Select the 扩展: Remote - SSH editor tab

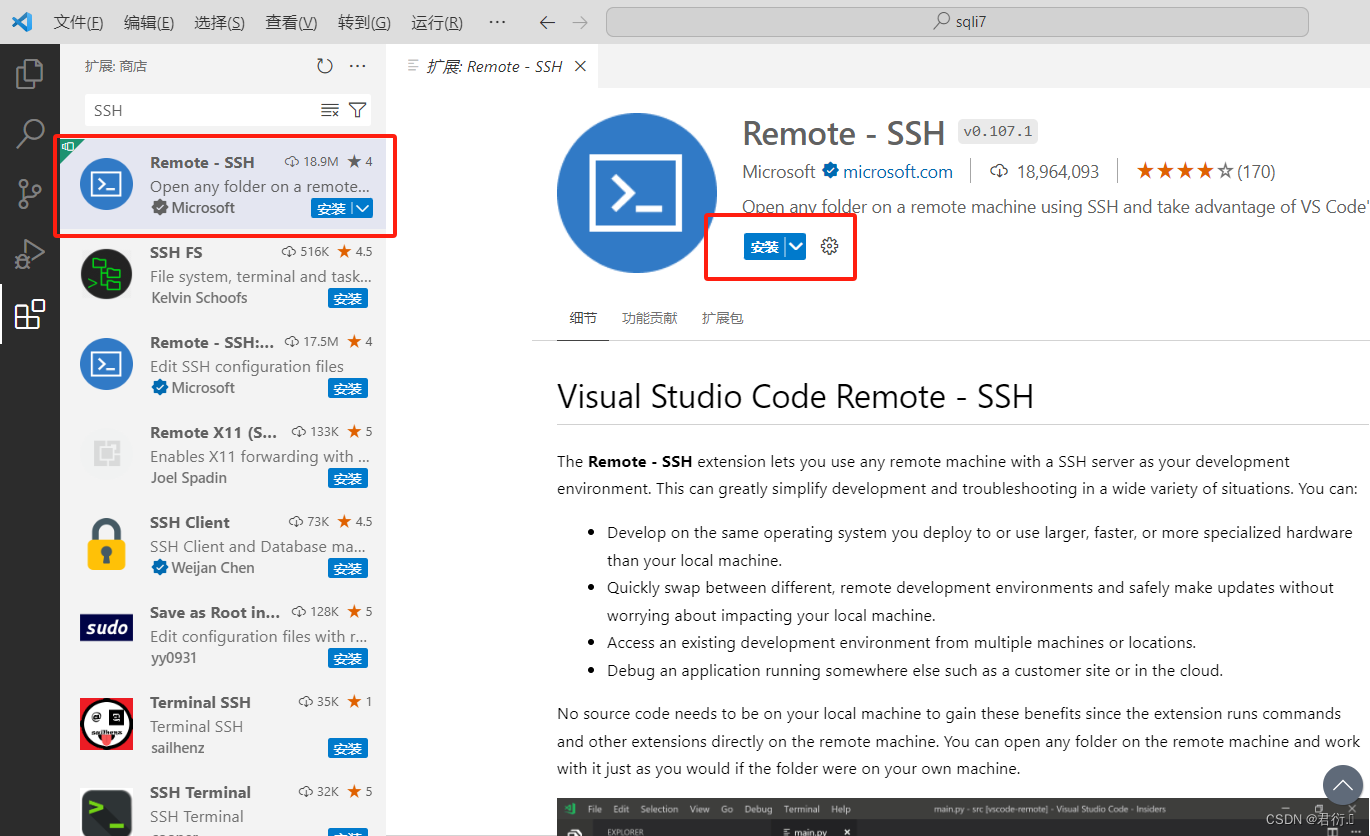(x=494, y=66)
